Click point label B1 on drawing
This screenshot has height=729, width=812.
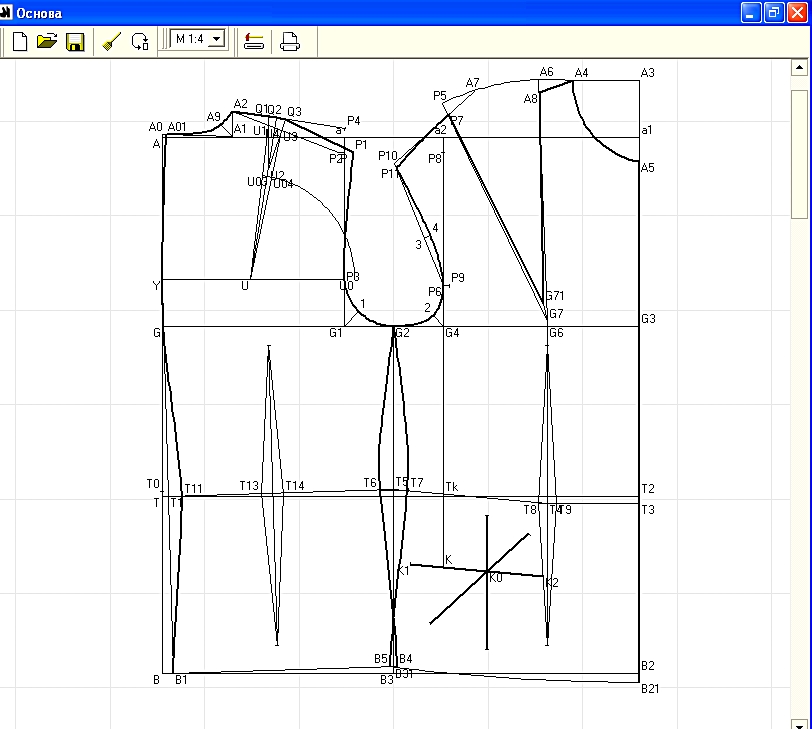(181, 680)
